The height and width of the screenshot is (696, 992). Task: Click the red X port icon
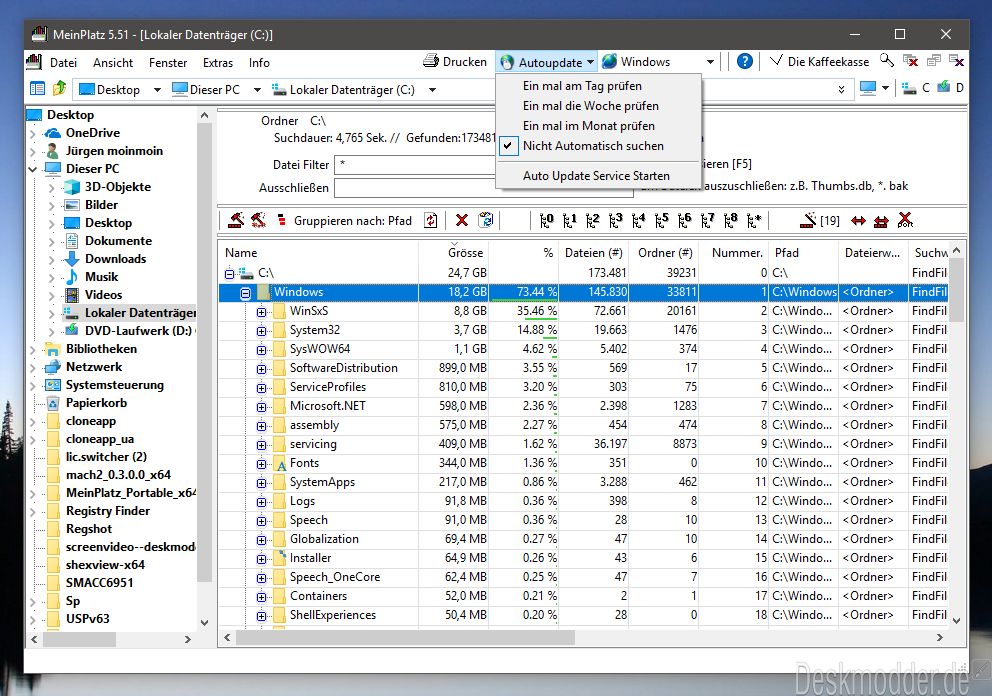coord(905,220)
